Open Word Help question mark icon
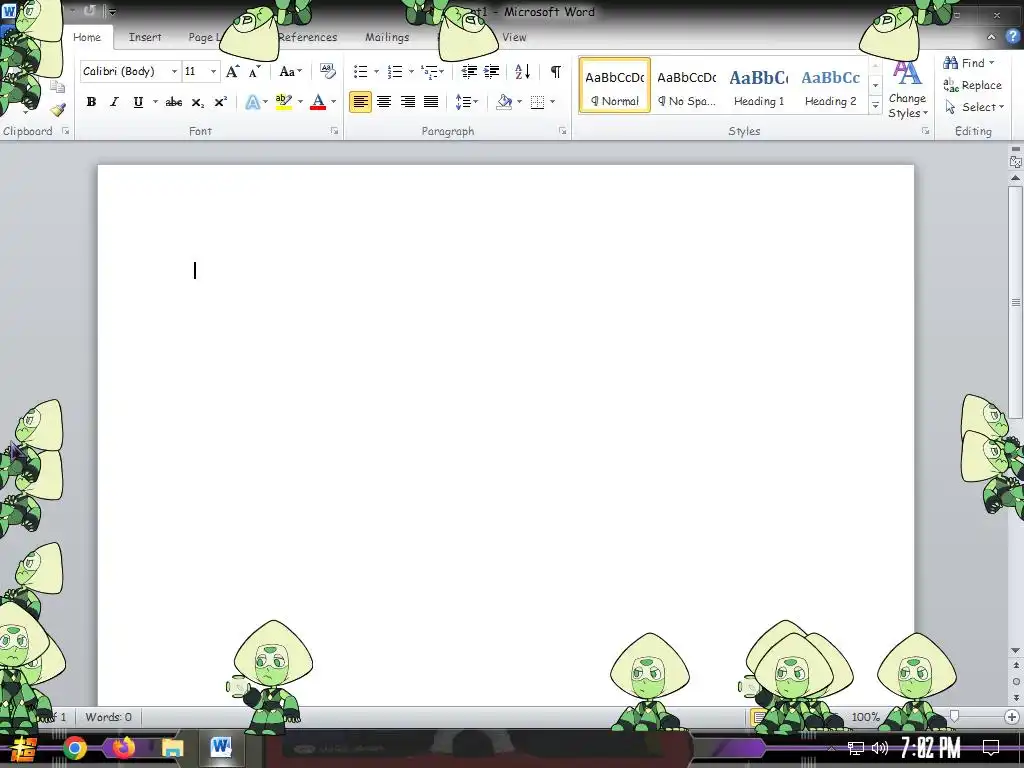This screenshot has height=768, width=1024. [1012, 37]
